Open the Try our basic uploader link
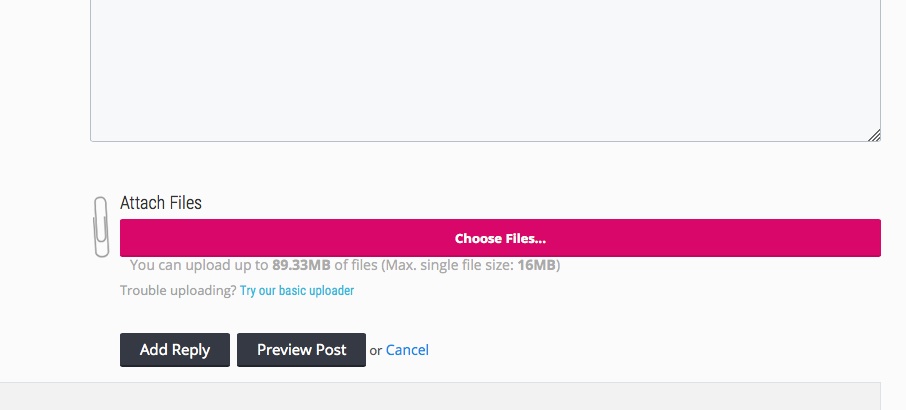 coord(297,290)
